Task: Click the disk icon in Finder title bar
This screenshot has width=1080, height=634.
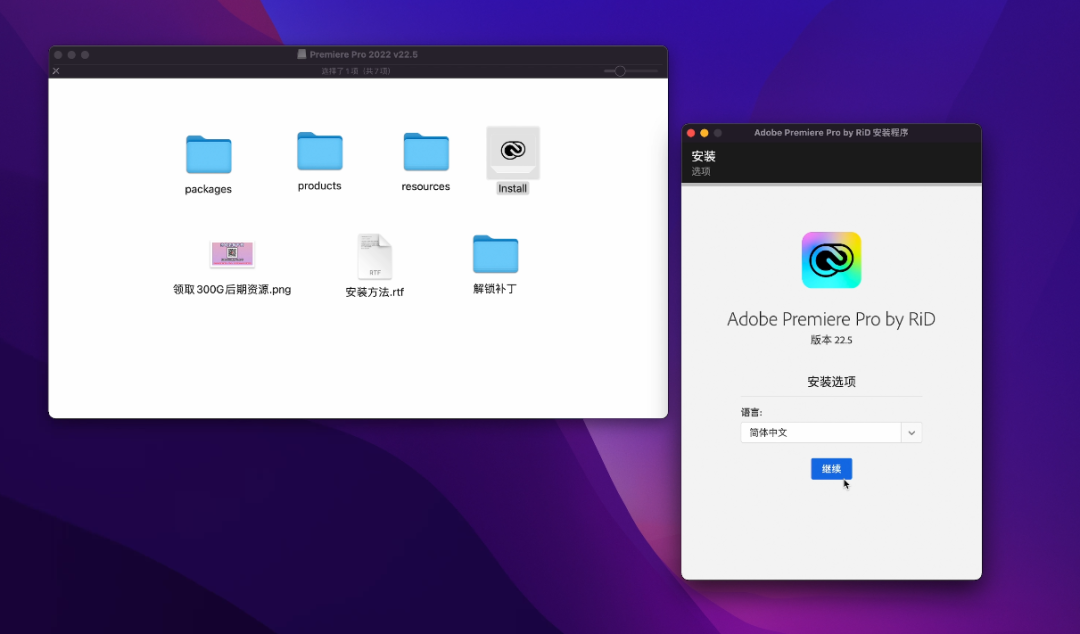Action: point(302,54)
